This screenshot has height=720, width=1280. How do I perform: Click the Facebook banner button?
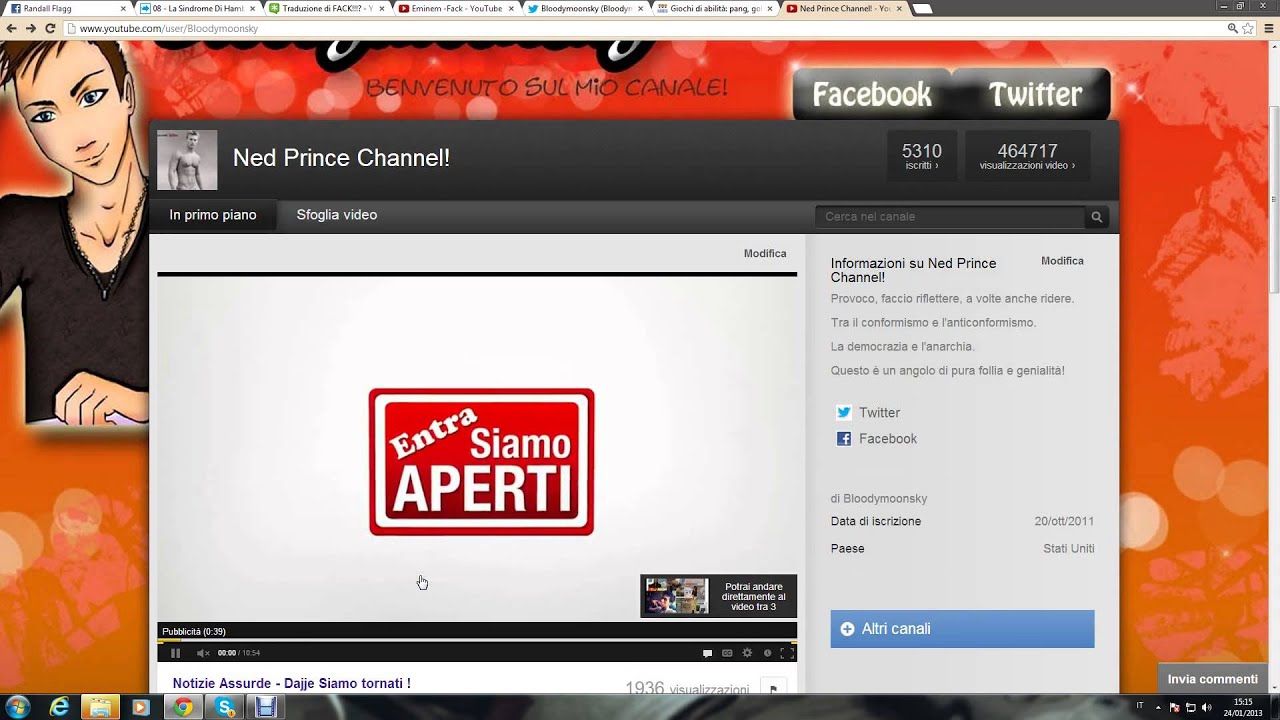pyautogui.click(x=871, y=94)
